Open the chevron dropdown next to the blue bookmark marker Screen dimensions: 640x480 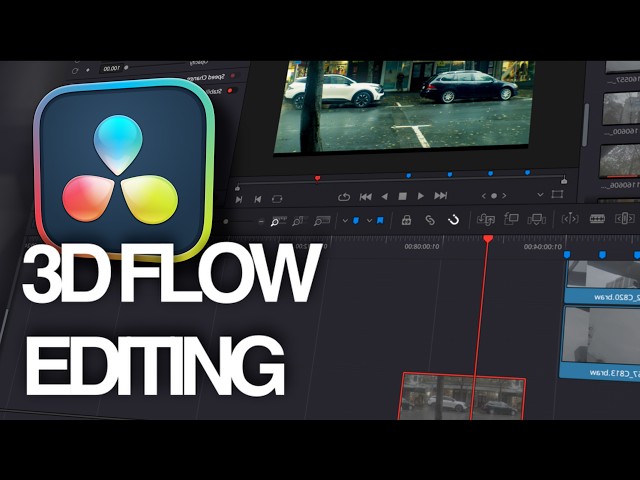coord(369,221)
